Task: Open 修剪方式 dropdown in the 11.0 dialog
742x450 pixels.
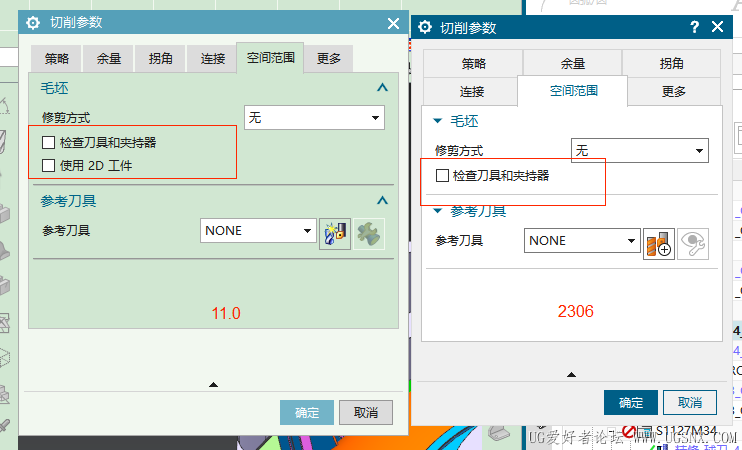Action: 314,117
